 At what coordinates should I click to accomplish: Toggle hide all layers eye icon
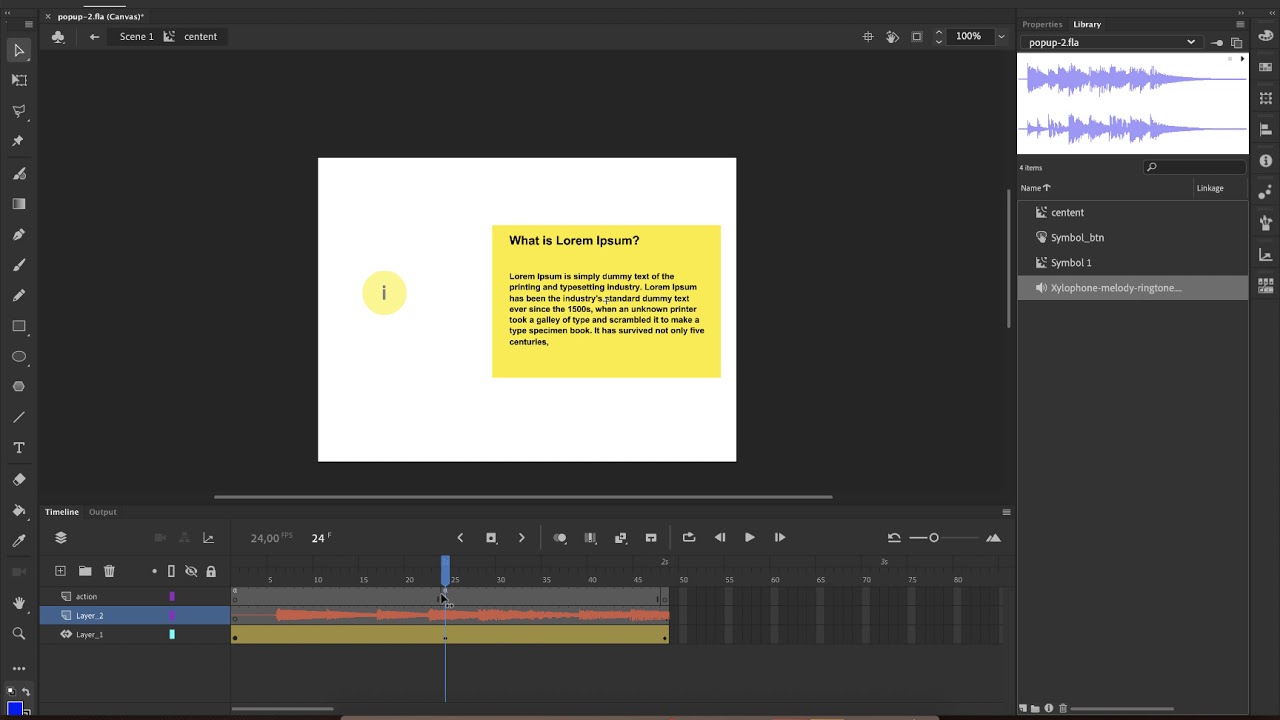pos(191,571)
